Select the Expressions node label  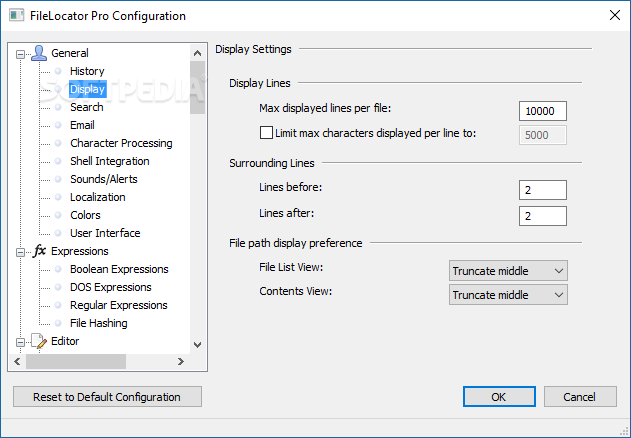tap(80, 251)
